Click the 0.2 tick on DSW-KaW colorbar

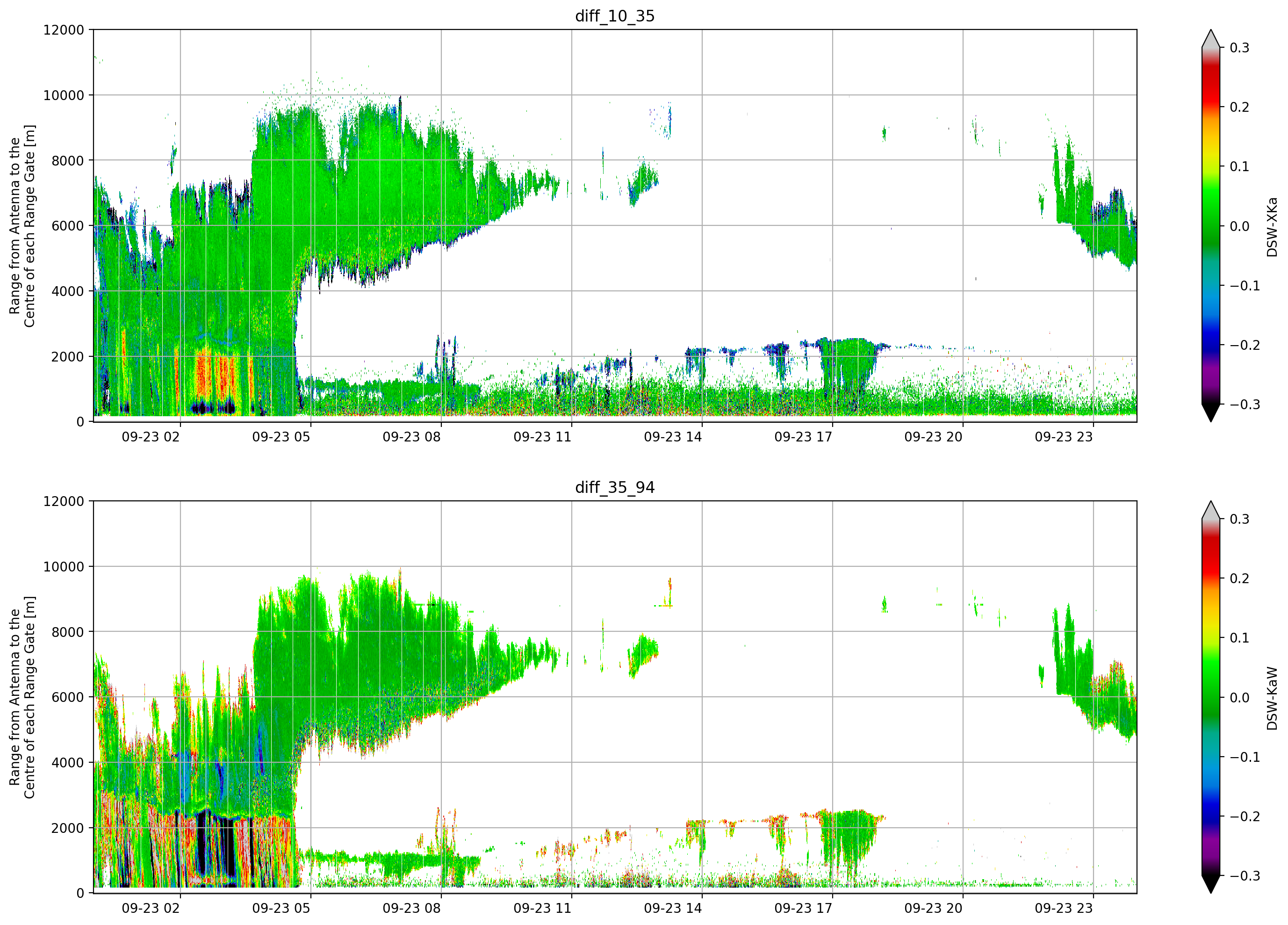[1240, 579]
